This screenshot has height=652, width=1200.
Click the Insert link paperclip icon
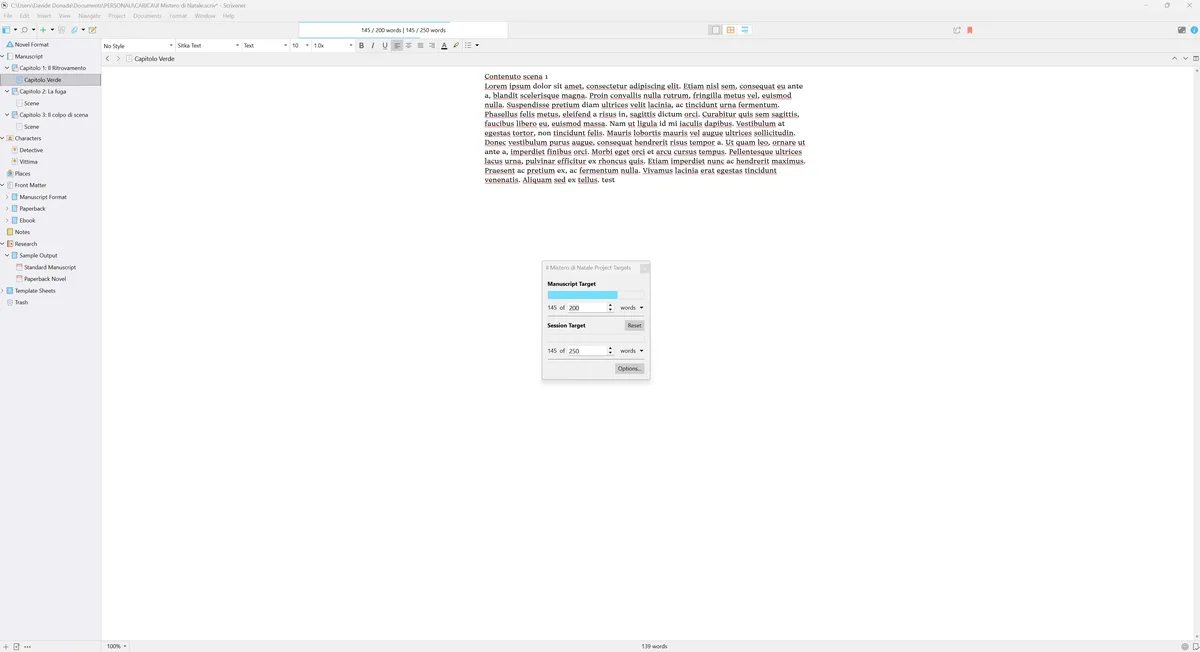pyautogui.click(x=74, y=30)
